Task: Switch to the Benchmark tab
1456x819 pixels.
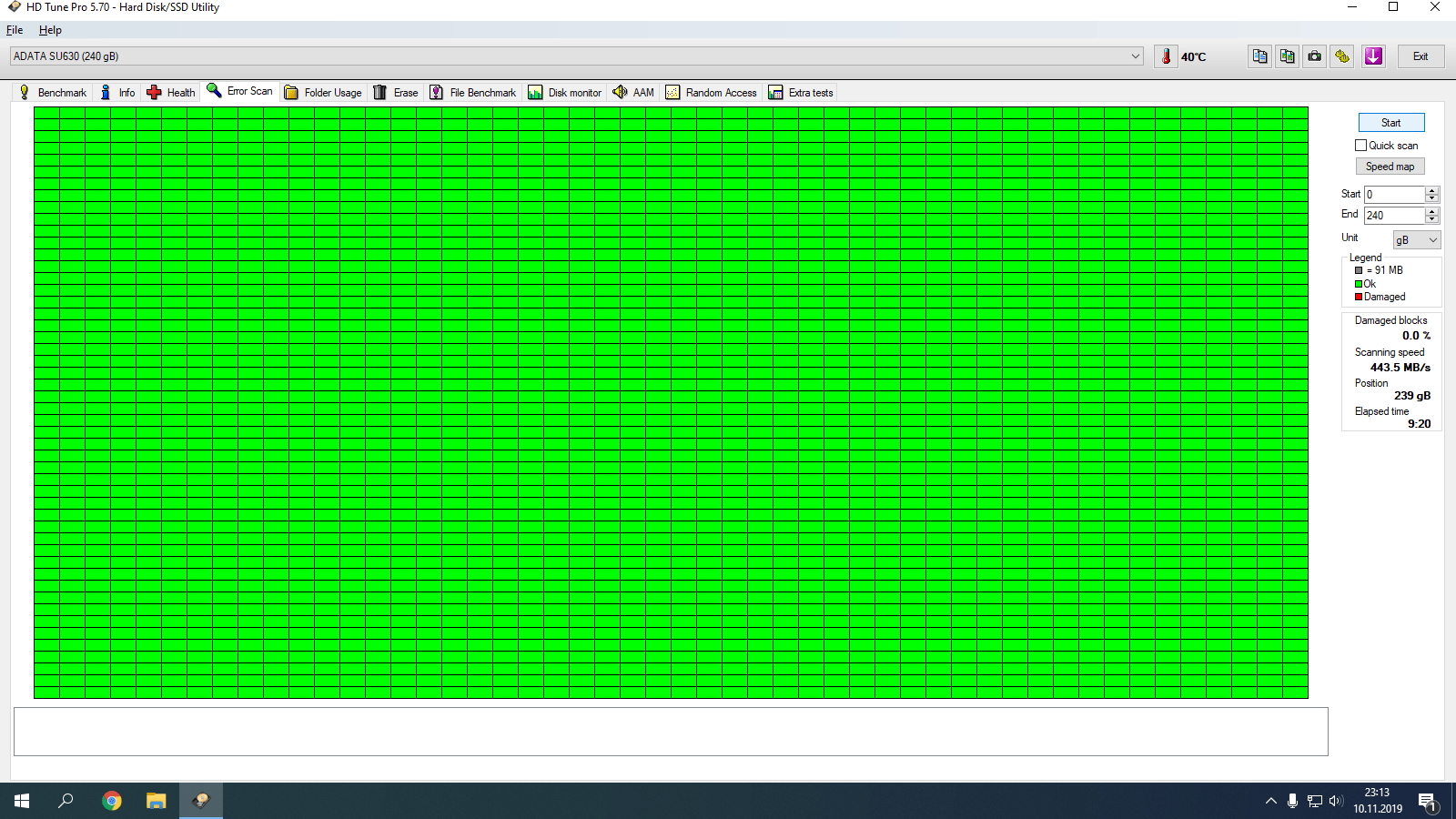Action: (x=53, y=93)
